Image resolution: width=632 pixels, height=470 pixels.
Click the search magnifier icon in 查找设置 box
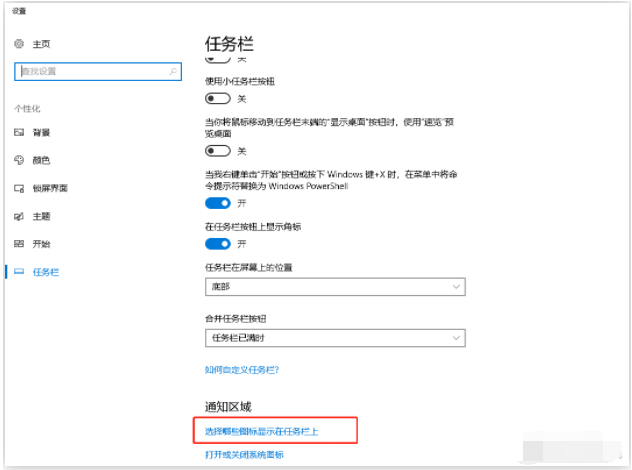[173, 71]
